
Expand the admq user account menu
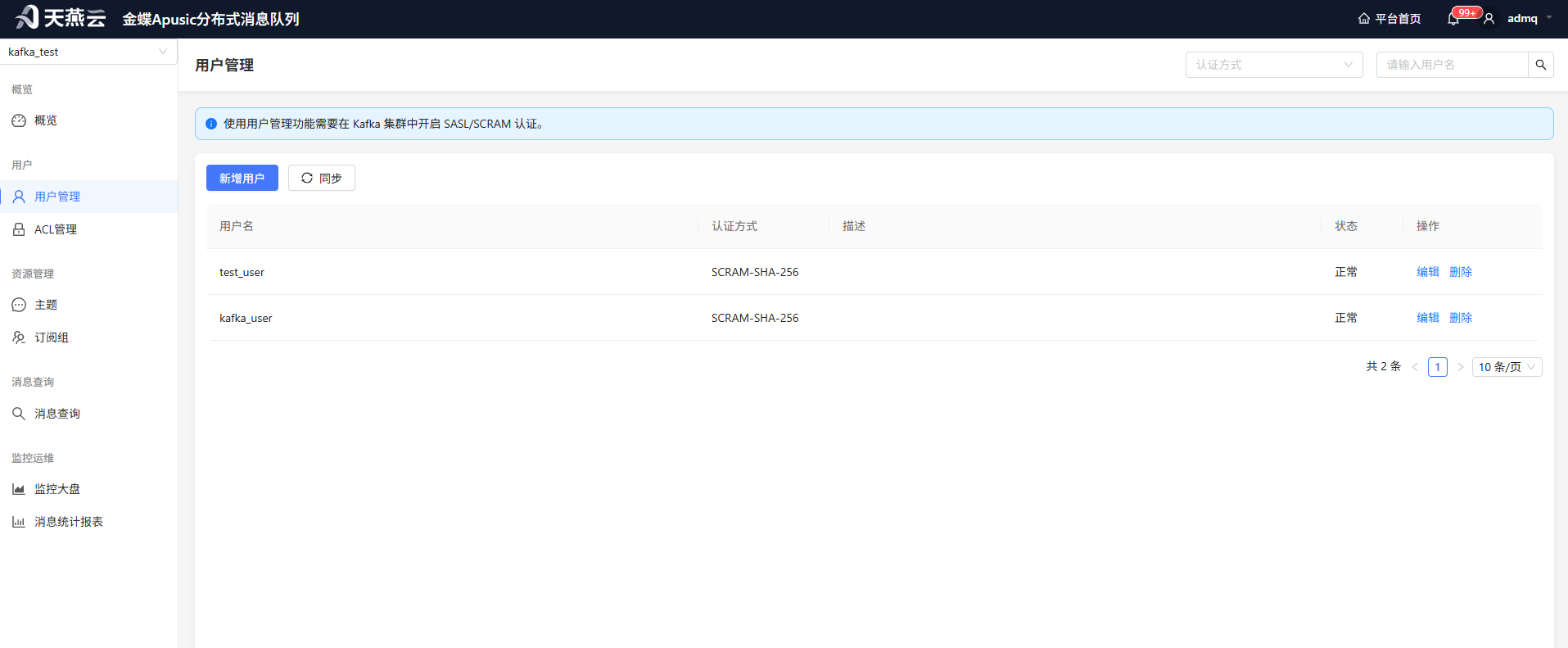pos(1521,19)
